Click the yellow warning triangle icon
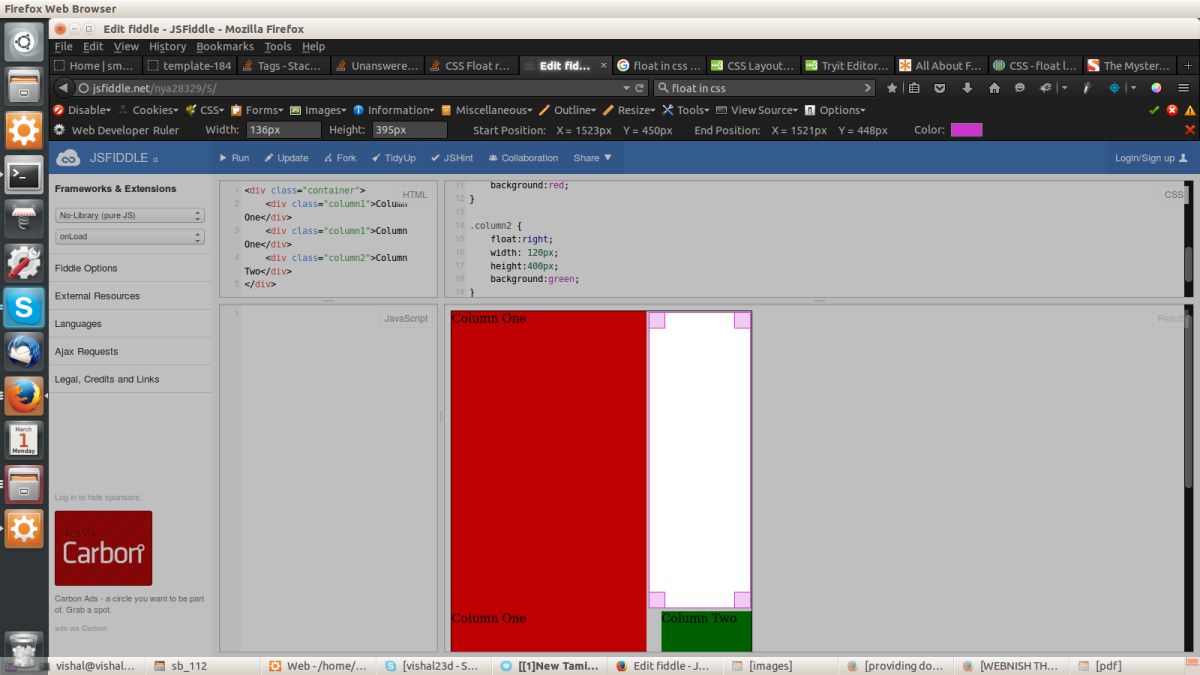 pyautogui.click(x=1189, y=110)
